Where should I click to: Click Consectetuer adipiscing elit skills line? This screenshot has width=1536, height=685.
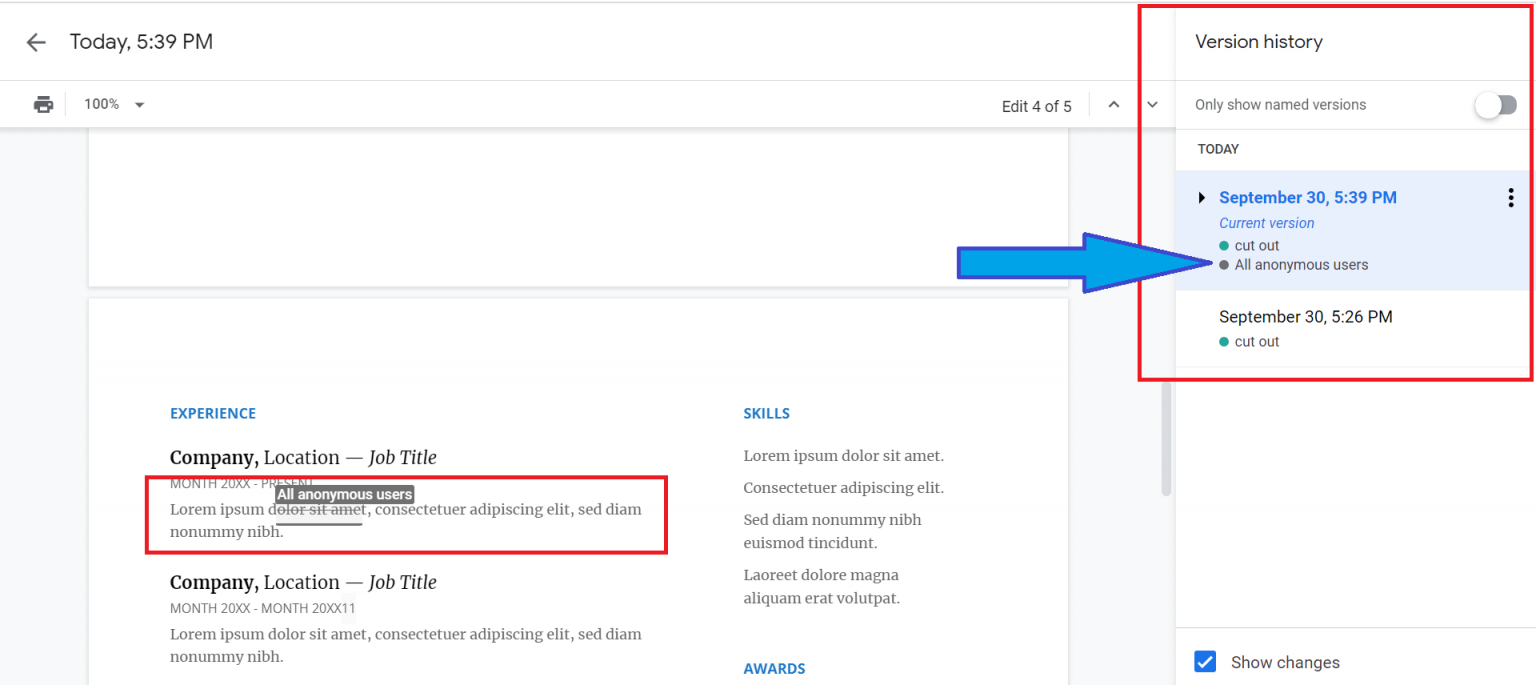coord(843,488)
